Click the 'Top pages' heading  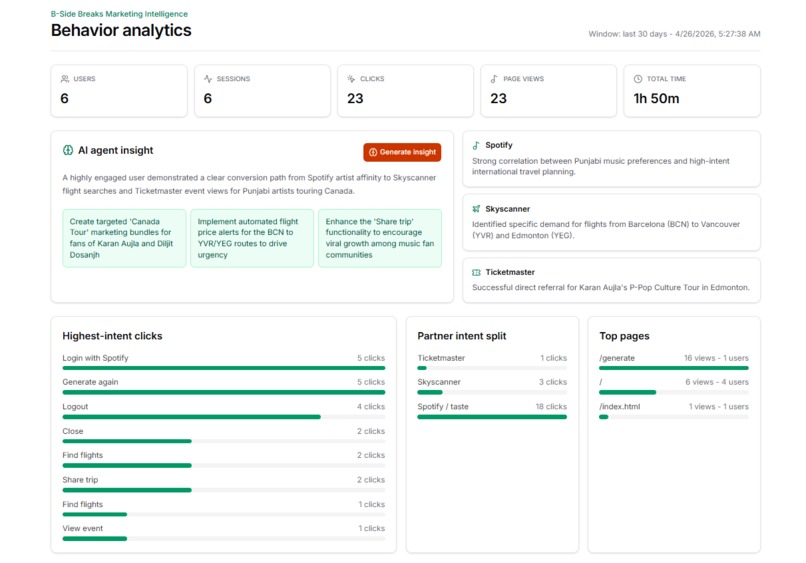[x=624, y=336]
